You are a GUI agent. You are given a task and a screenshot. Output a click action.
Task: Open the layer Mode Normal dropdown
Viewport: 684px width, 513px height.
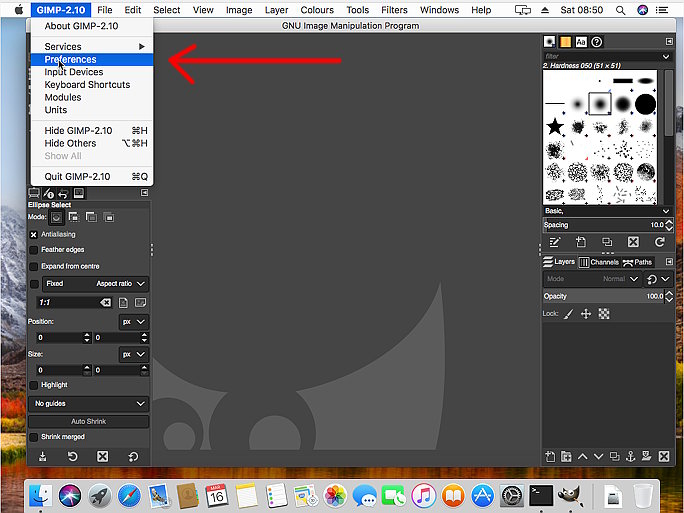592,279
